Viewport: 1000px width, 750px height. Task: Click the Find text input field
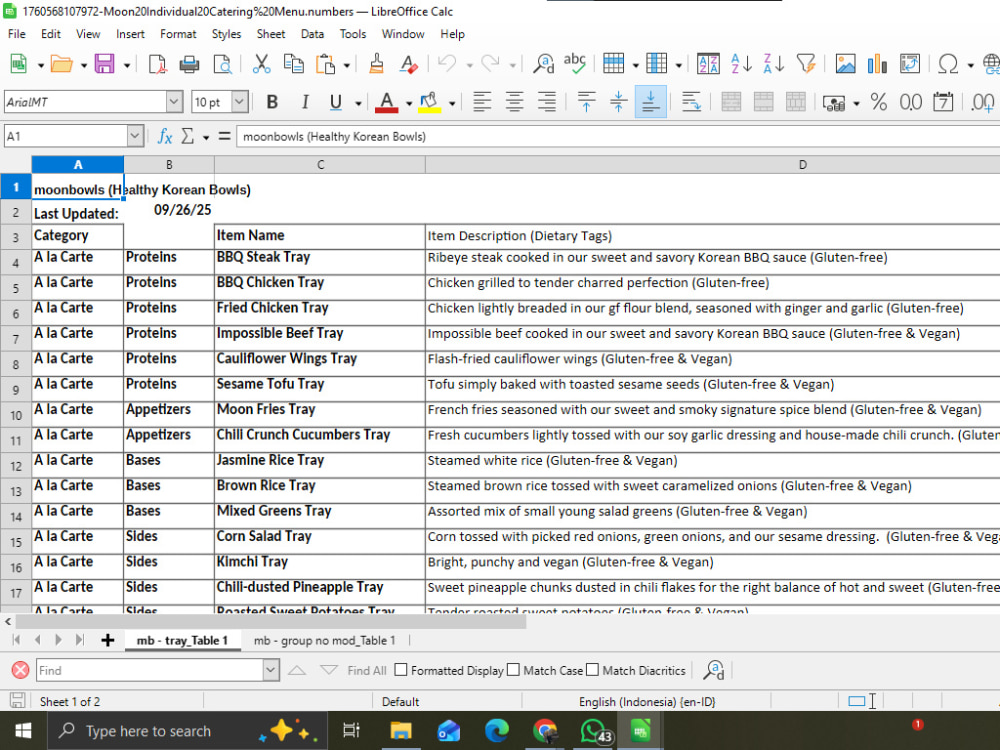point(151,670)
